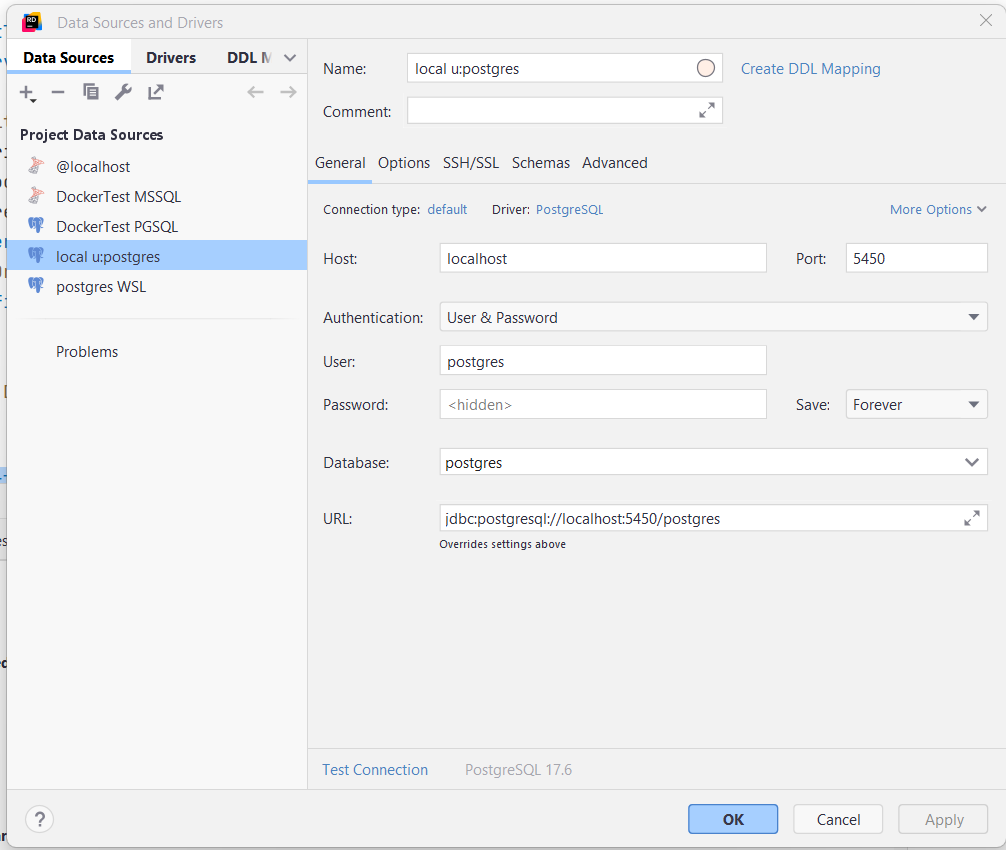Screen dimensions: 1006x850
Task: Click Create DDL Mapping link
Action: 810,69
